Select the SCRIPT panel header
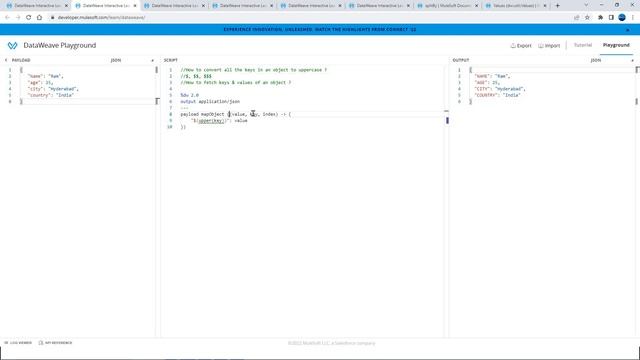 point(171,60)
